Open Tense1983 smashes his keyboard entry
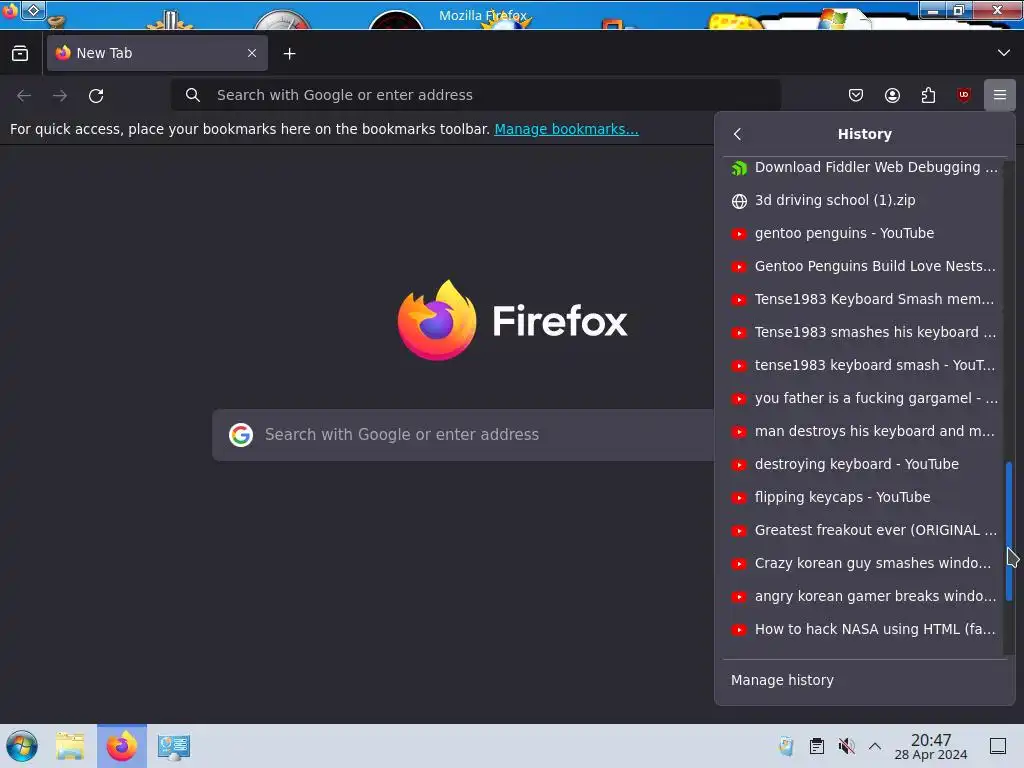The width and height of the screenshot is (1024, 768). (863, 332)
